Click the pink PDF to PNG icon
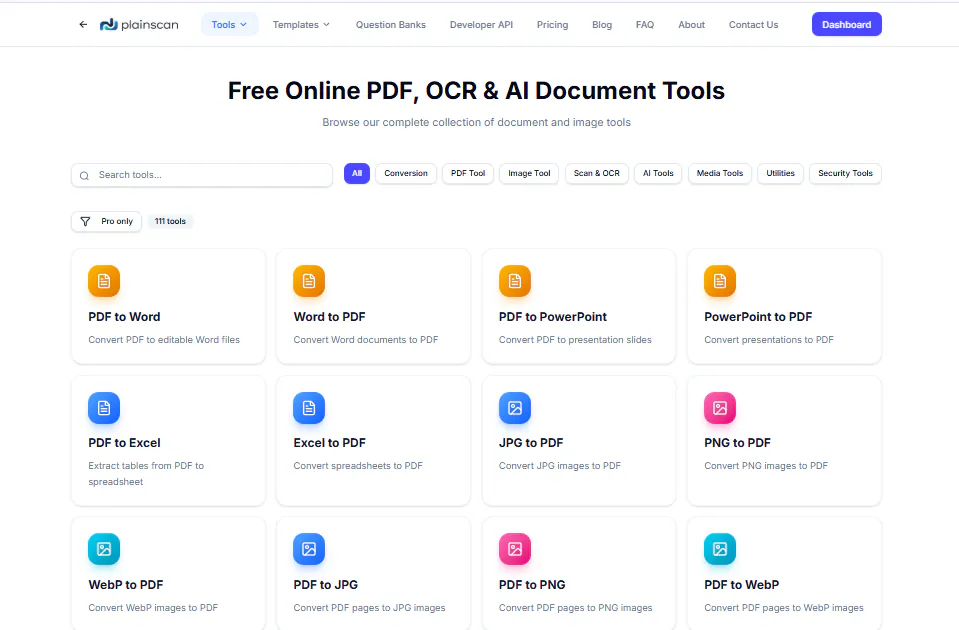Screen dimensions: 959x630 [x=515, y=549]
